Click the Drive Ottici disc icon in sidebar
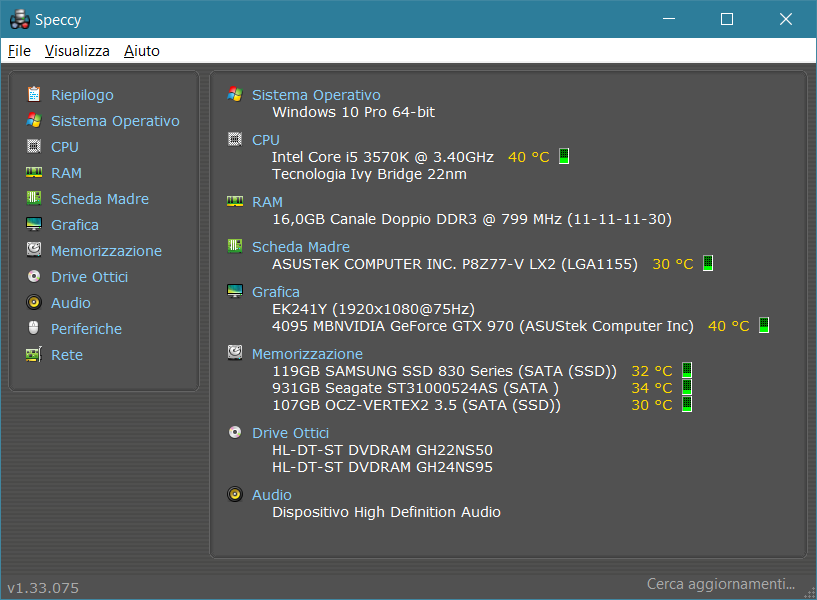817x600 pixels. (x=34, y=276)
